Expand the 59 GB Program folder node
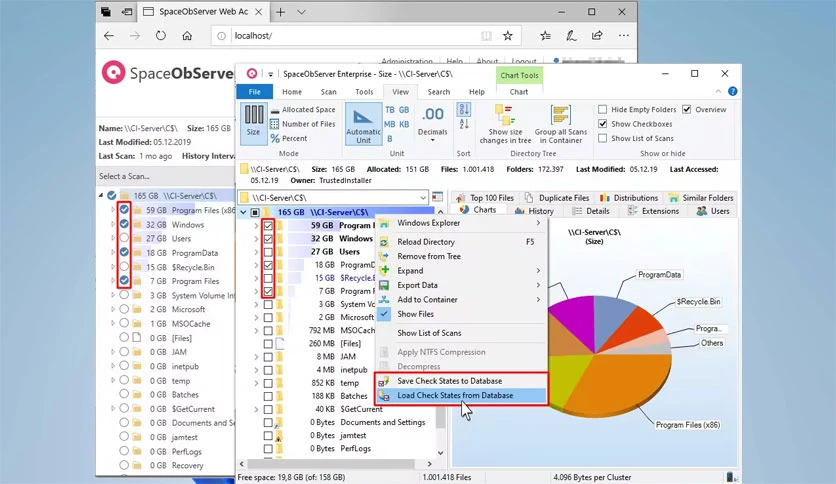The image size is (836, 484). click(x=256, y=225)
